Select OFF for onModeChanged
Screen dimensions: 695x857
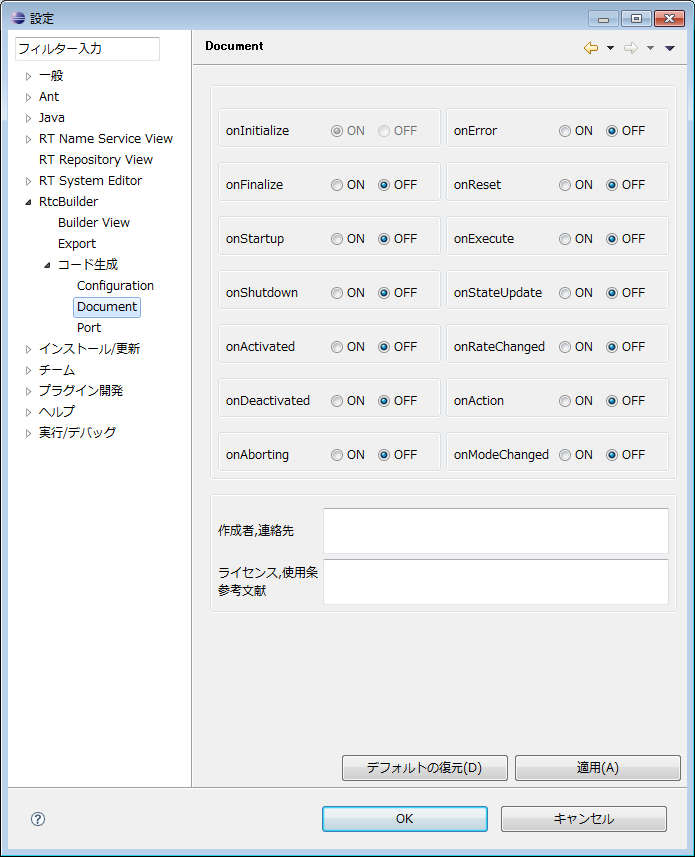click(x=612, y=455)
